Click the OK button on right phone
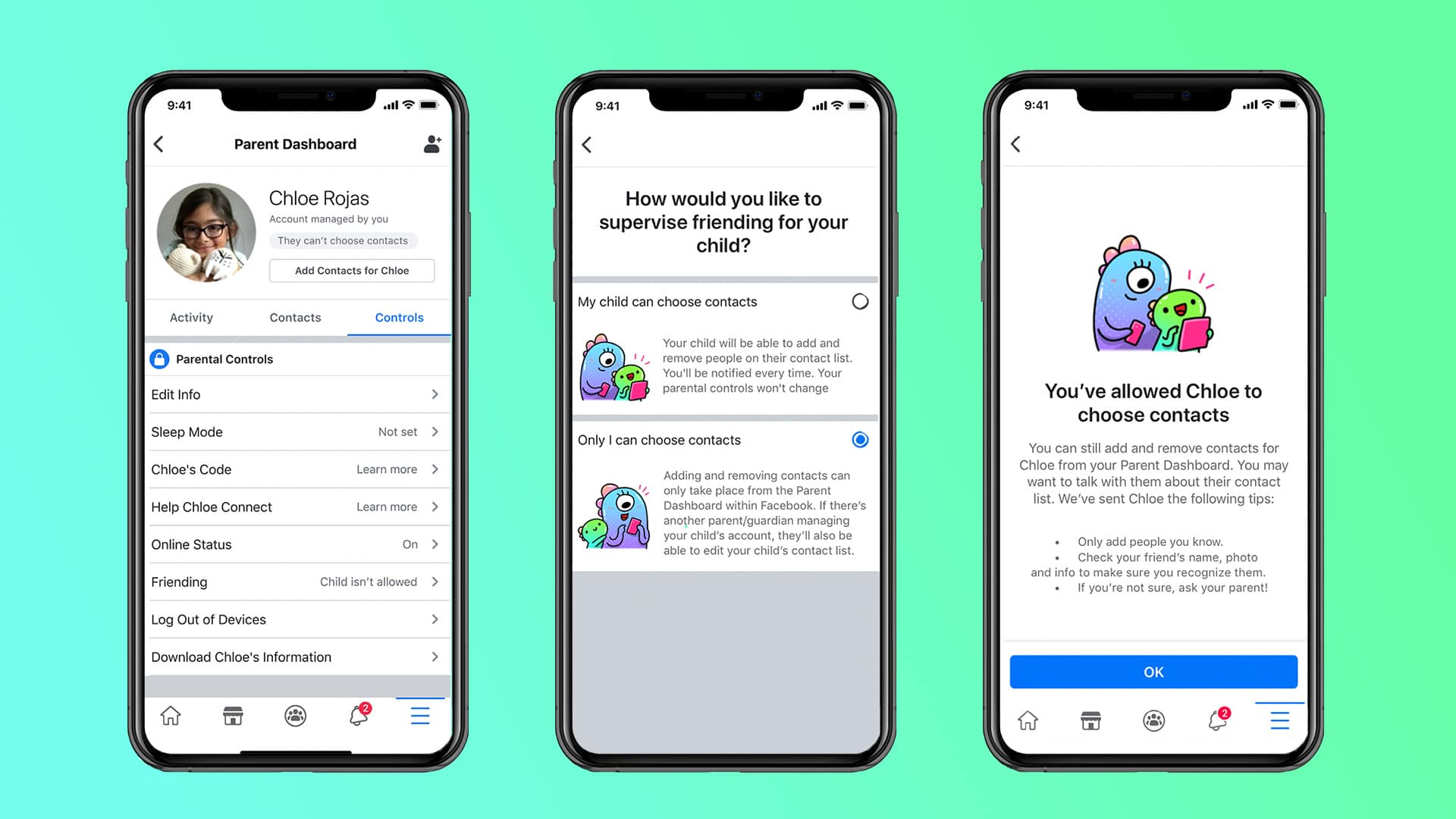Viewport: 1456px width, 819px height. tap(1153, 671)
